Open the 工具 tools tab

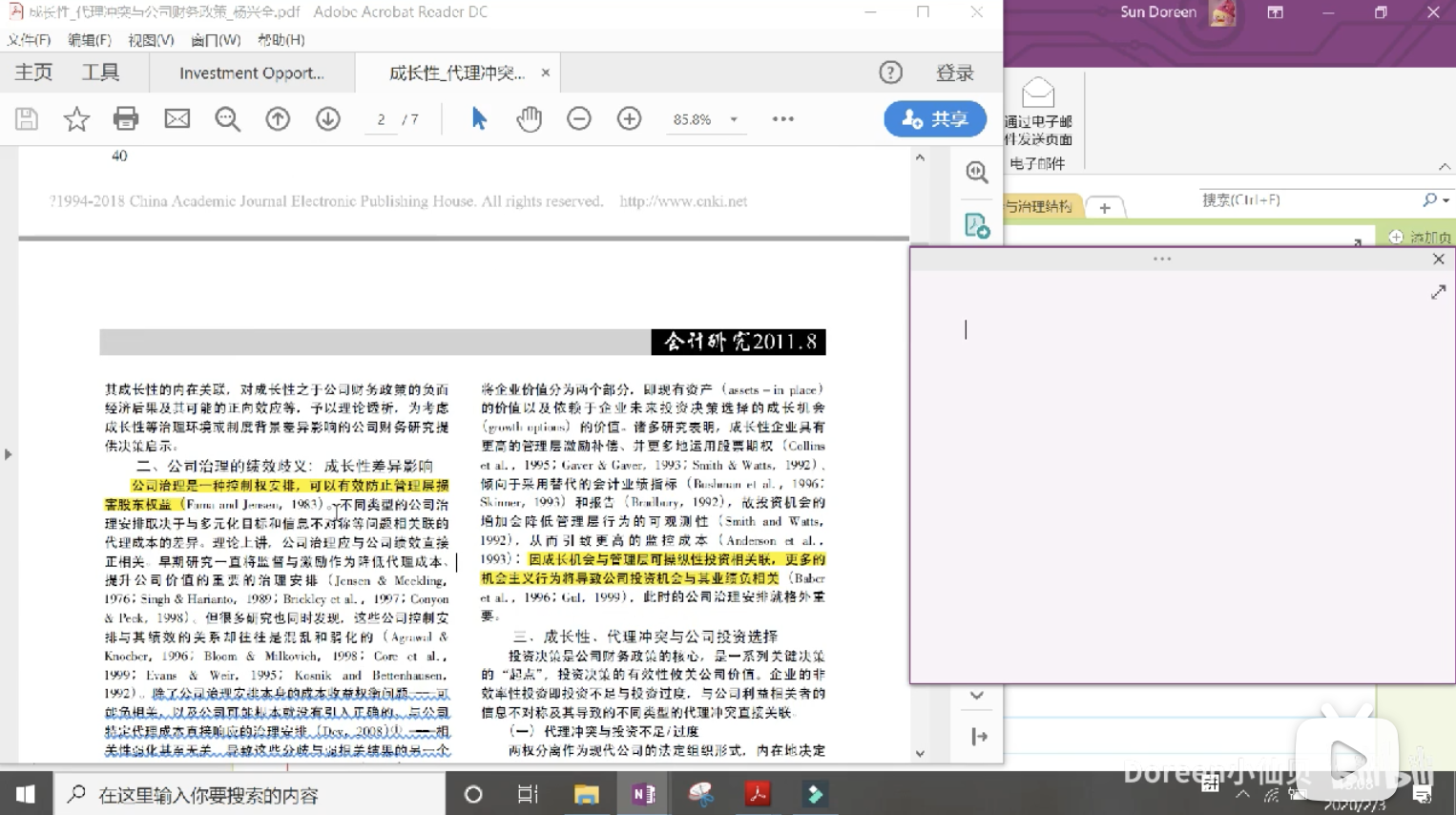100,73
